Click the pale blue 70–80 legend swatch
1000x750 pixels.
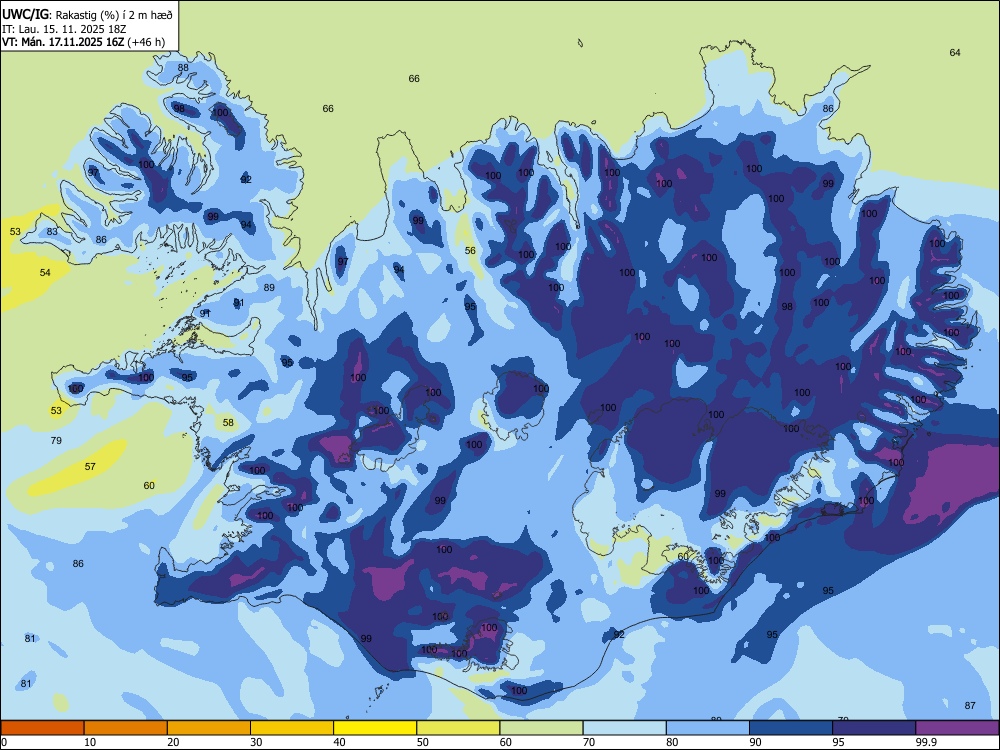tap(624, 728)
